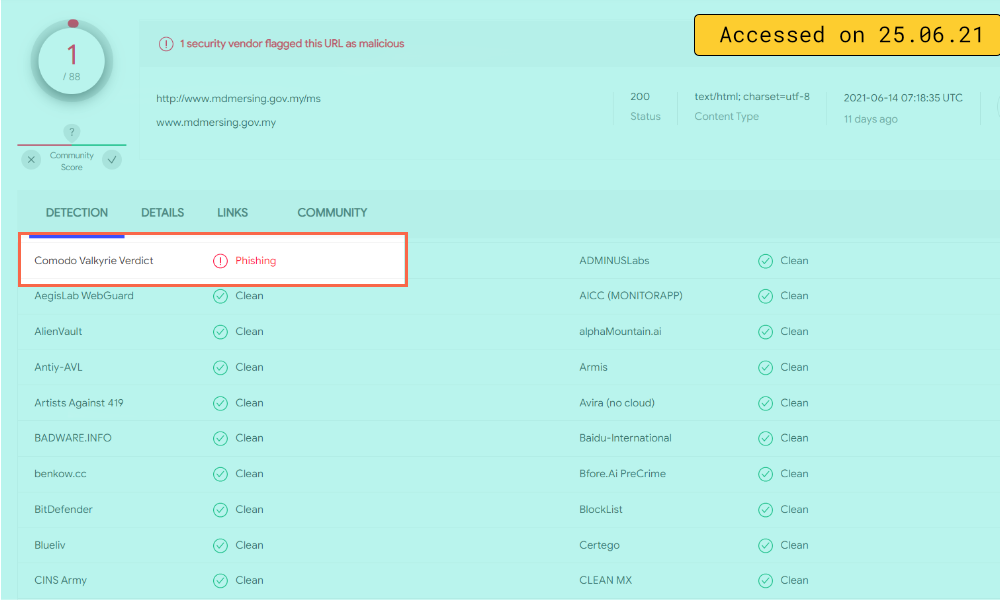Click the AlienVault vendor name
The image size is (1000, 600).
click(58, 332)
